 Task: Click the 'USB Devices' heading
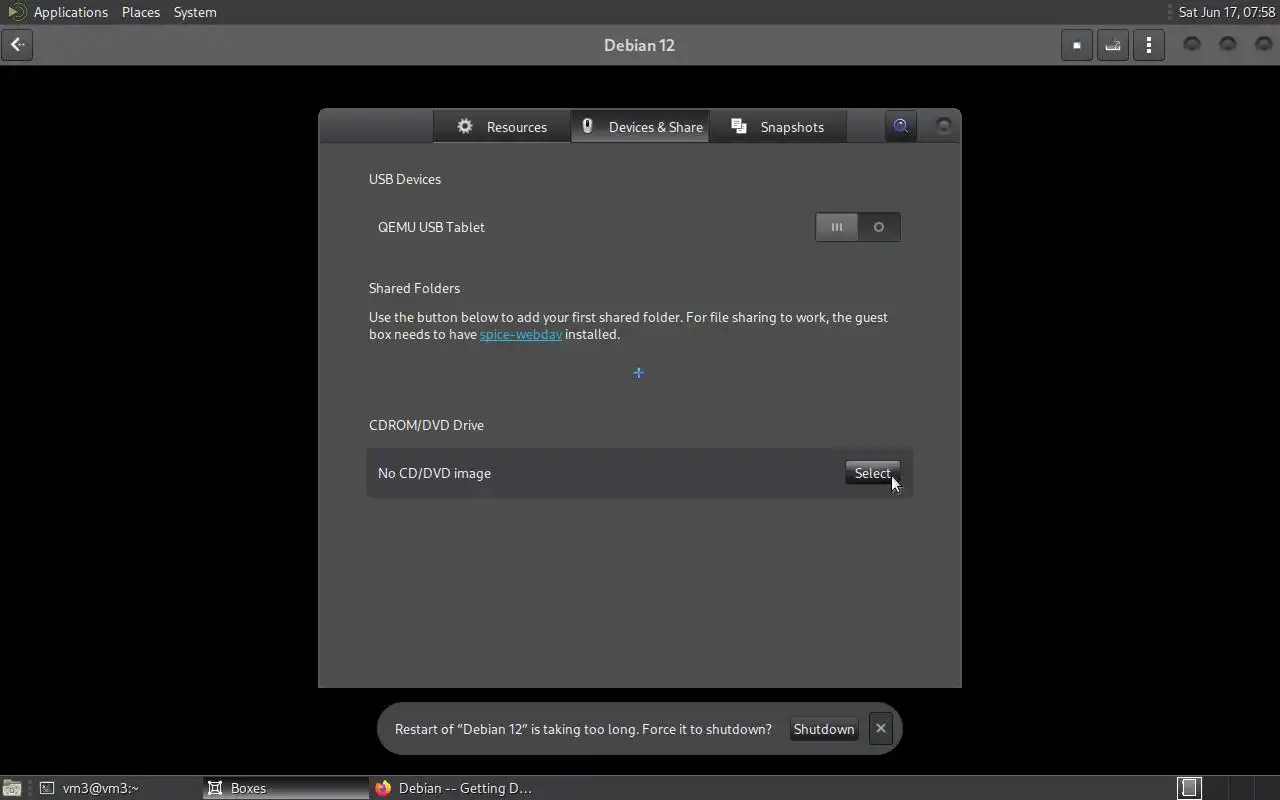pos(405,179)
